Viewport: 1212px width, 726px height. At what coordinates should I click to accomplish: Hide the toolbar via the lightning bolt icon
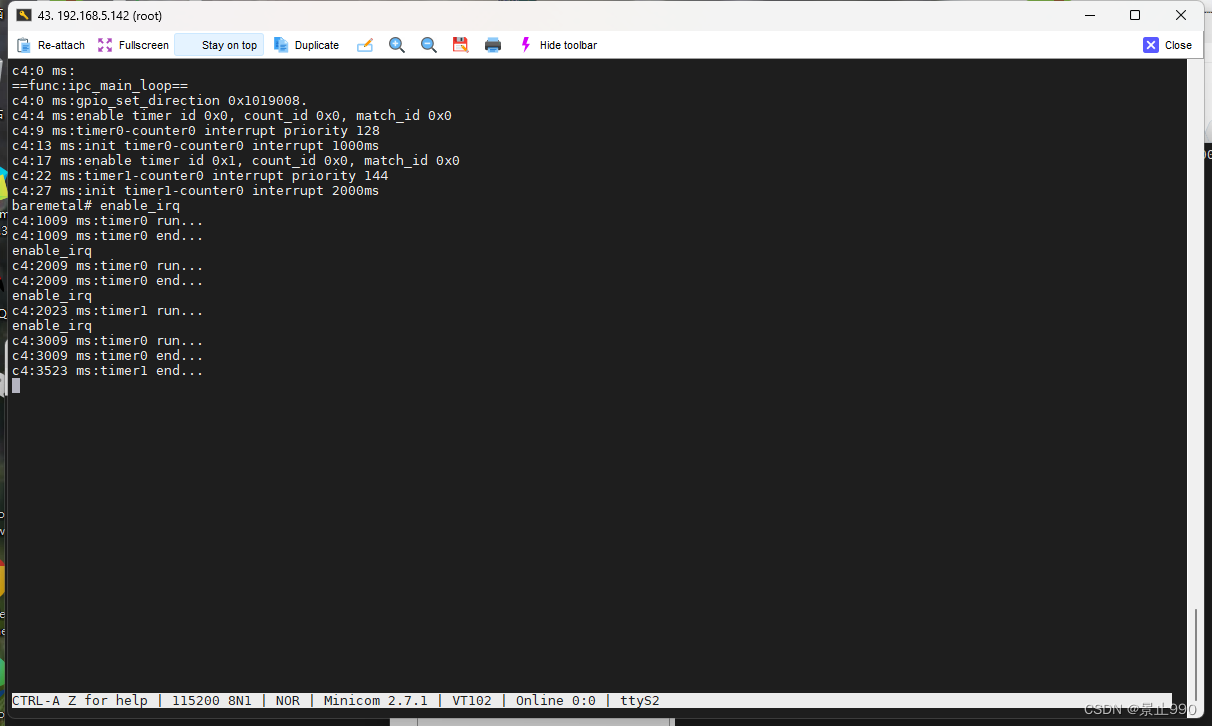coord(524,45)
